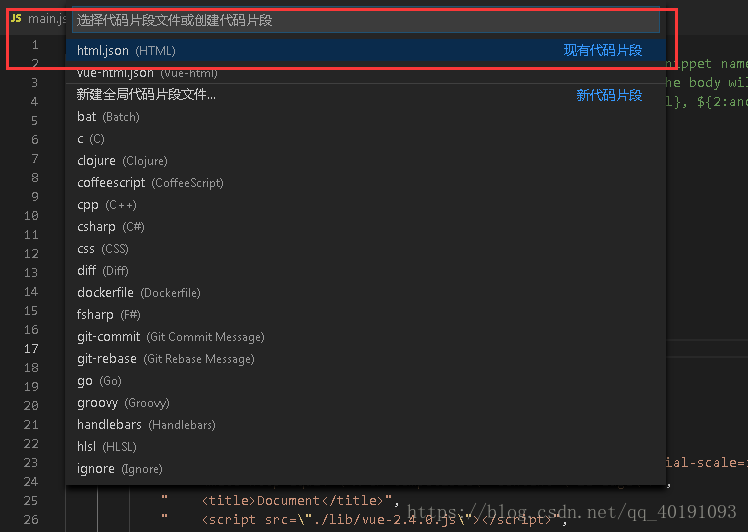
Task: Select git-commit (Git Commit Message) entry
Action: point(365,336)
